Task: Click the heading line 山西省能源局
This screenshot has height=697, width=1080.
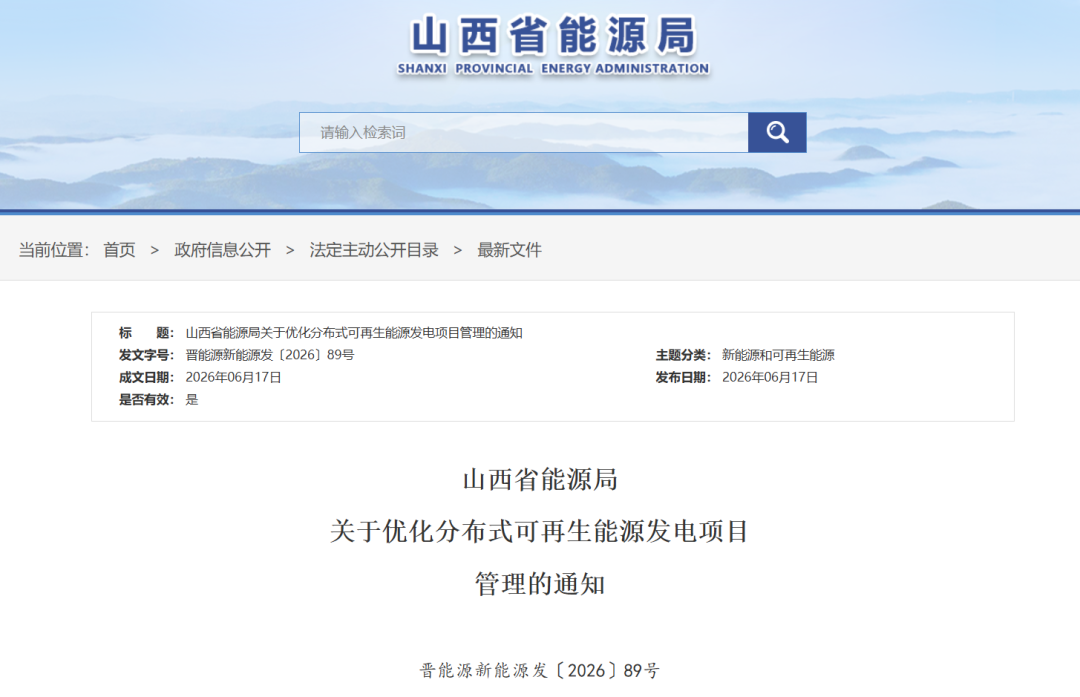Action: (540, 479)
